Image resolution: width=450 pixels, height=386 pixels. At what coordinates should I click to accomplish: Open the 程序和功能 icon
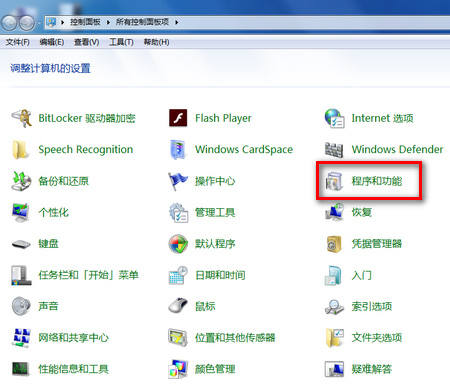pyautogui.click(x=334, y=181)
